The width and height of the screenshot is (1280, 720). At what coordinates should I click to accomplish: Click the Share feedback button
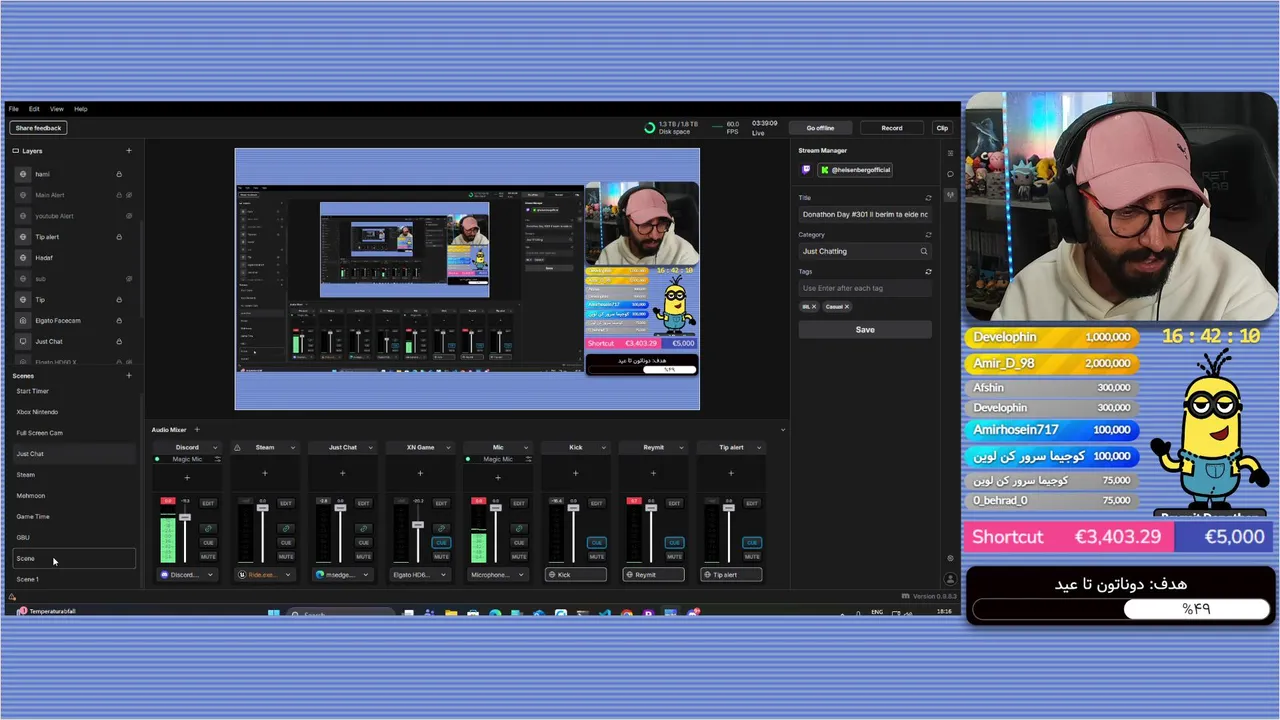click(38, 128)
